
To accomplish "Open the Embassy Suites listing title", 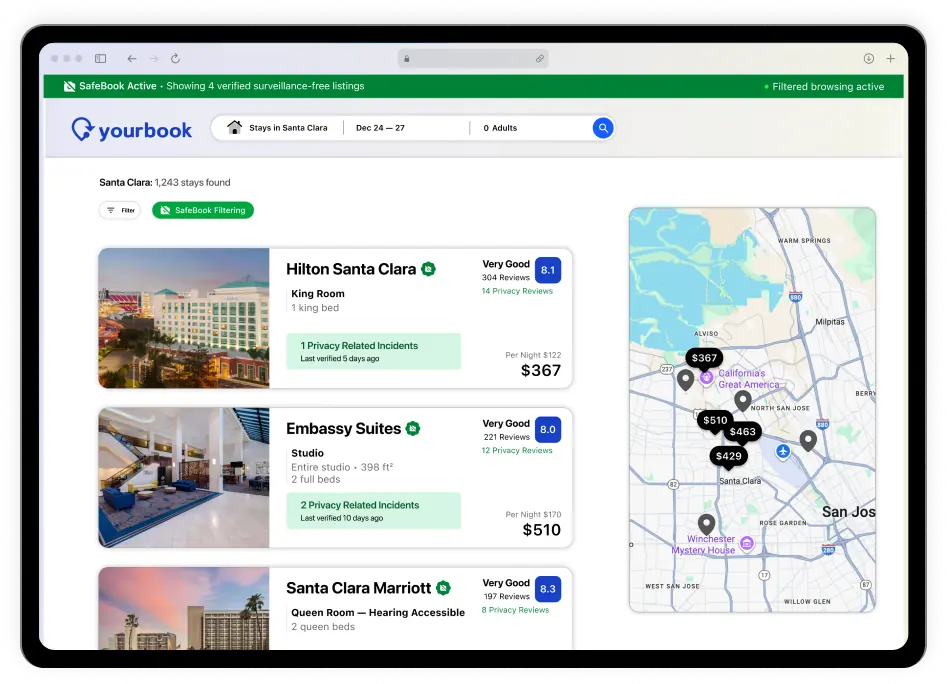I will [x=344, y=429].
